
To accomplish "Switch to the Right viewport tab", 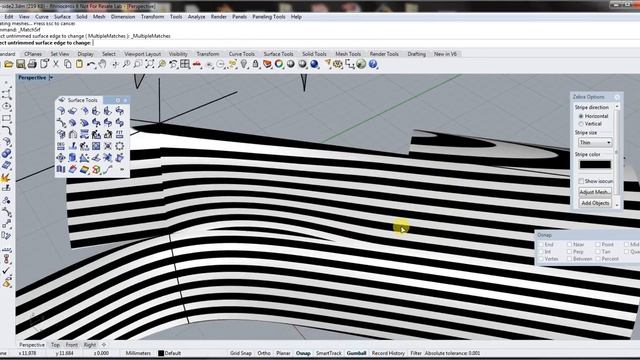I will pos(90,345).
